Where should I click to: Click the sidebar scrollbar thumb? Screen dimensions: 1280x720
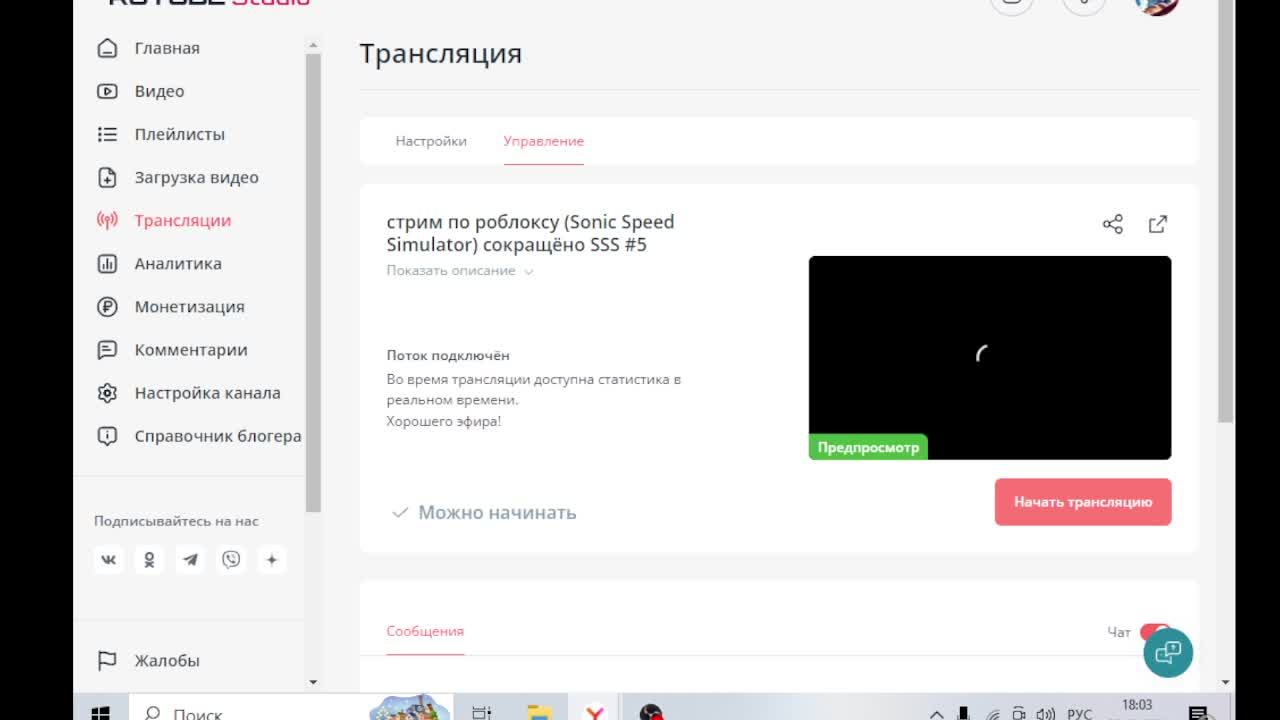(313, 283)
